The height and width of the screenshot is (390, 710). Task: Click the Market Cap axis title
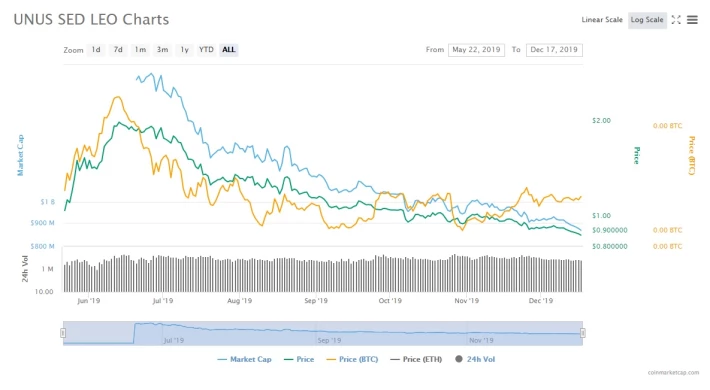(20, 155)
